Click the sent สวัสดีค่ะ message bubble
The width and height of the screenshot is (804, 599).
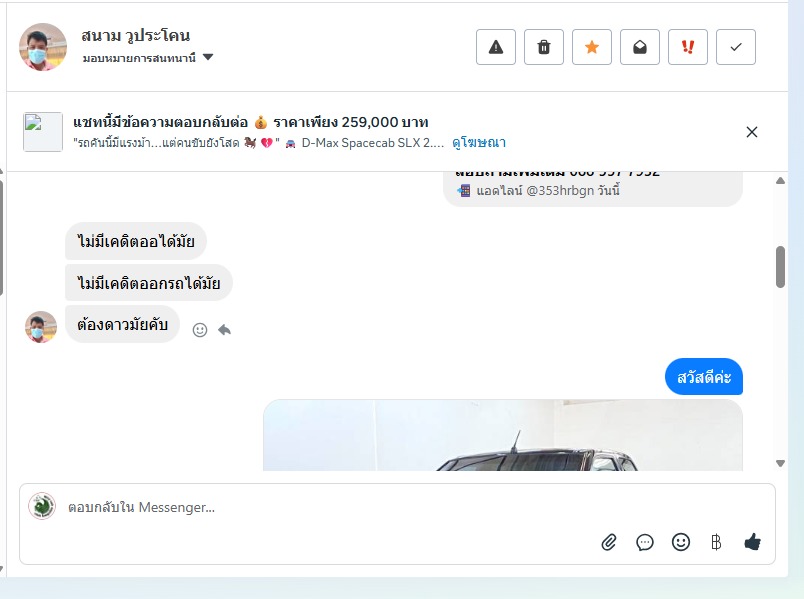[704, 377]
